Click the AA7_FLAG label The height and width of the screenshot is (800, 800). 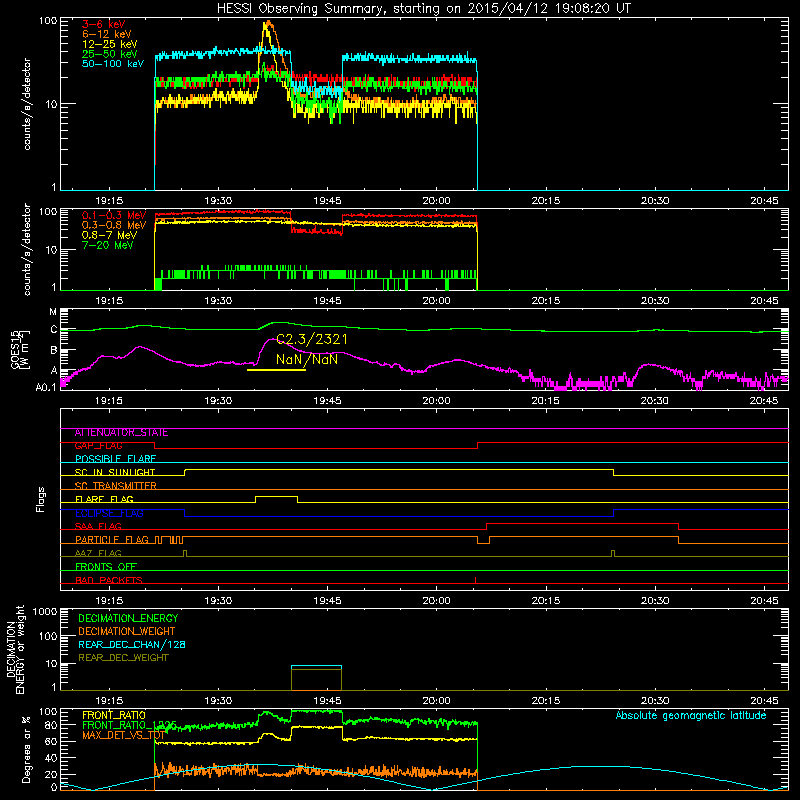[98, 553]
